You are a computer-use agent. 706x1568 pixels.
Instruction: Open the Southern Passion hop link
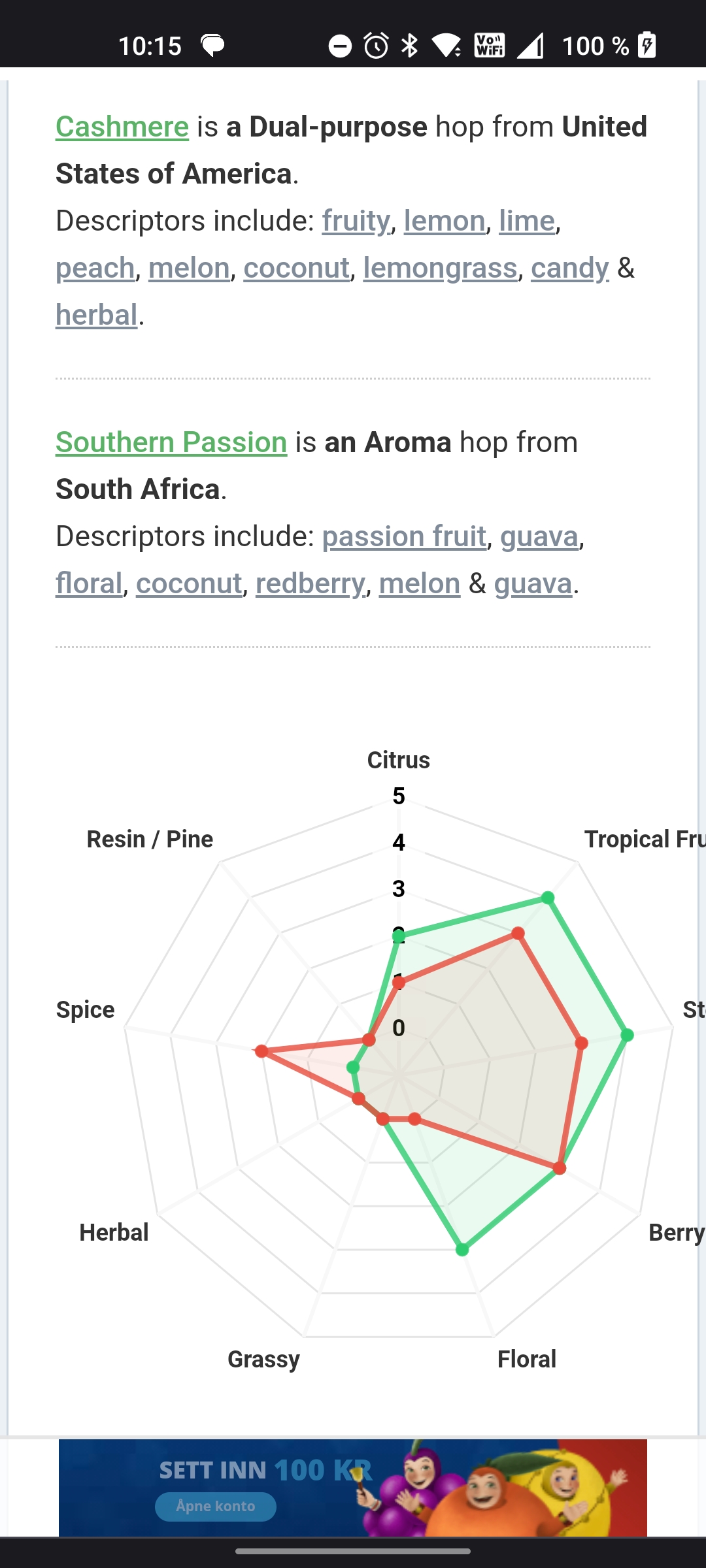click(171, 442)
